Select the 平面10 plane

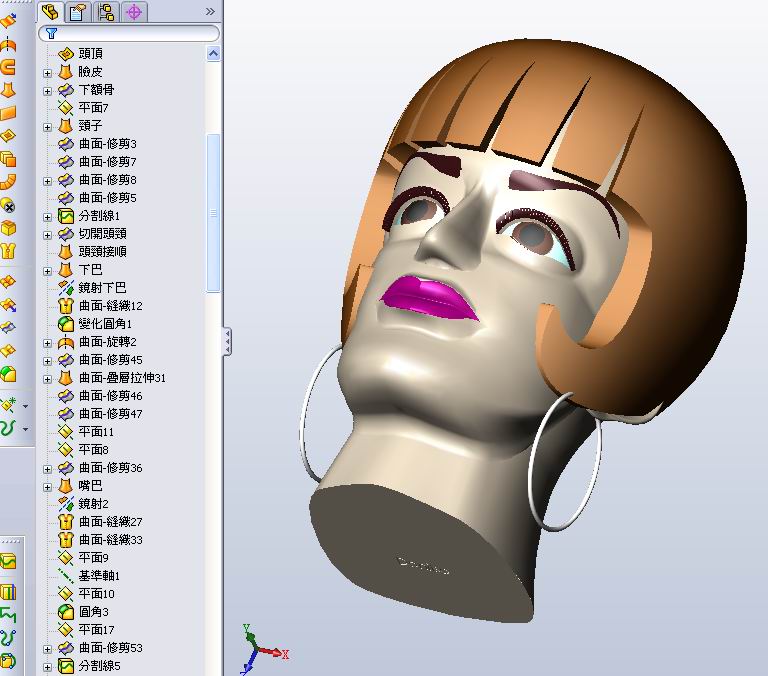[96, 594]
